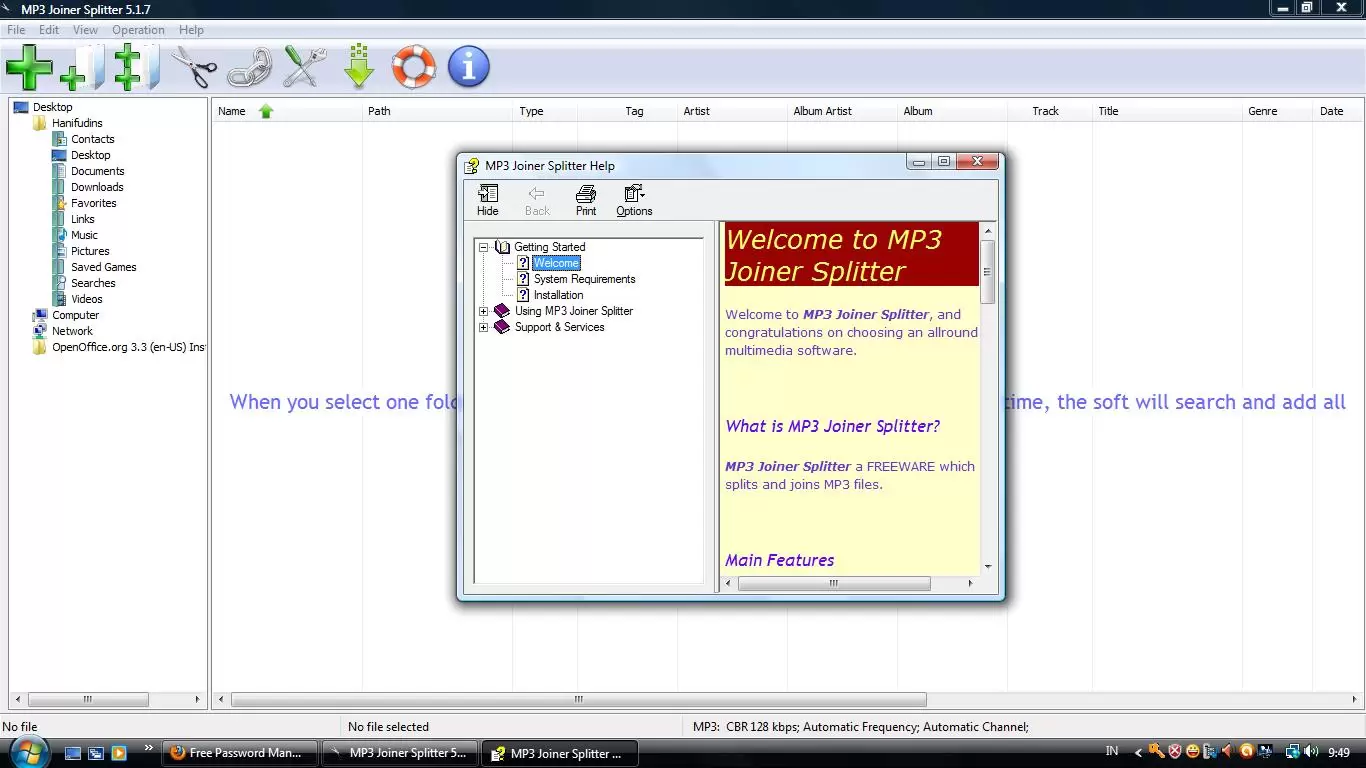Click the Add single file icon

point(82,66)
